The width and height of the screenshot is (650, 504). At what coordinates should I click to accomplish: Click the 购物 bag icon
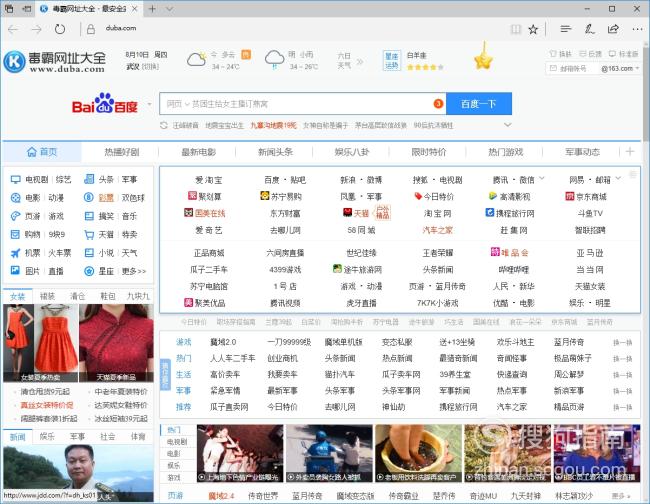coord(15,235)
